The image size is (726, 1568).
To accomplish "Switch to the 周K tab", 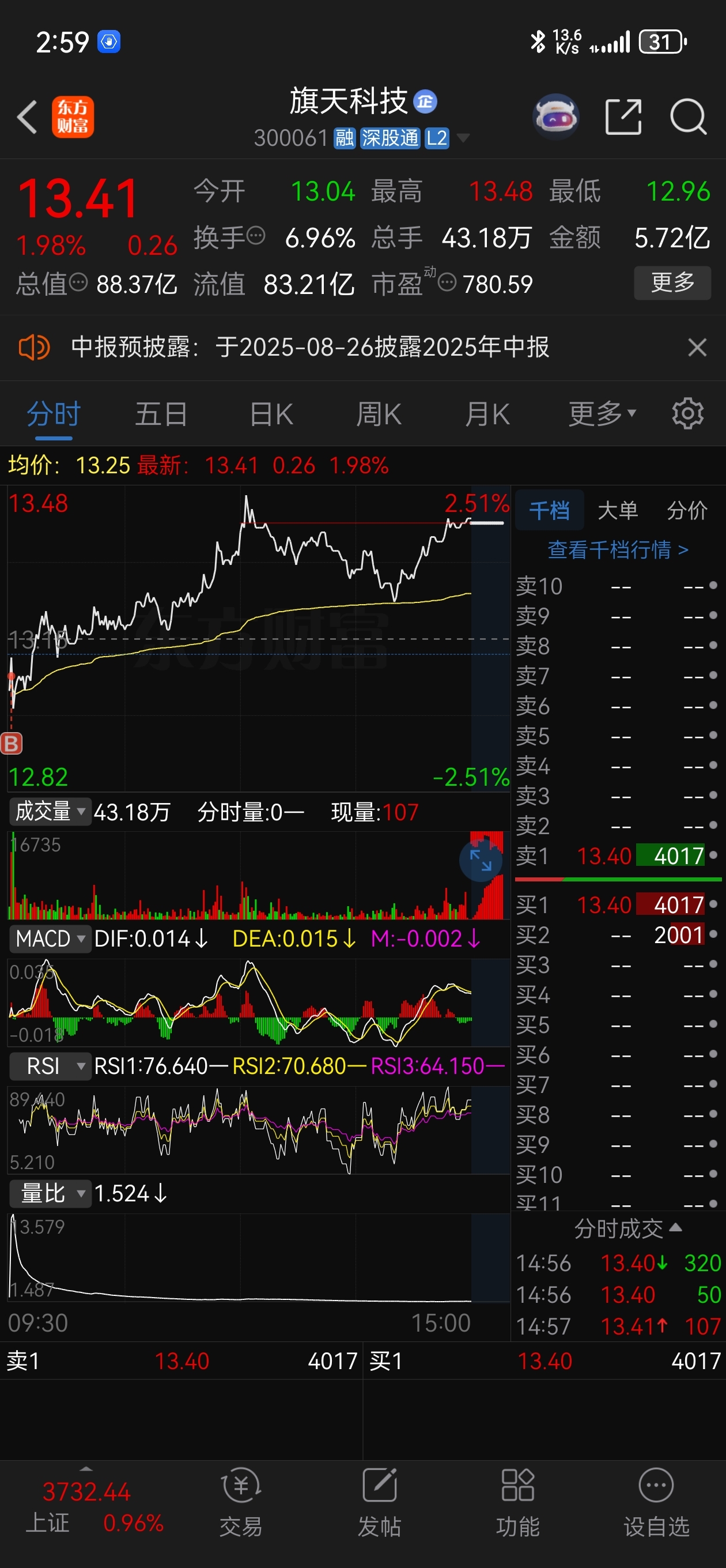I will (379, 414).
